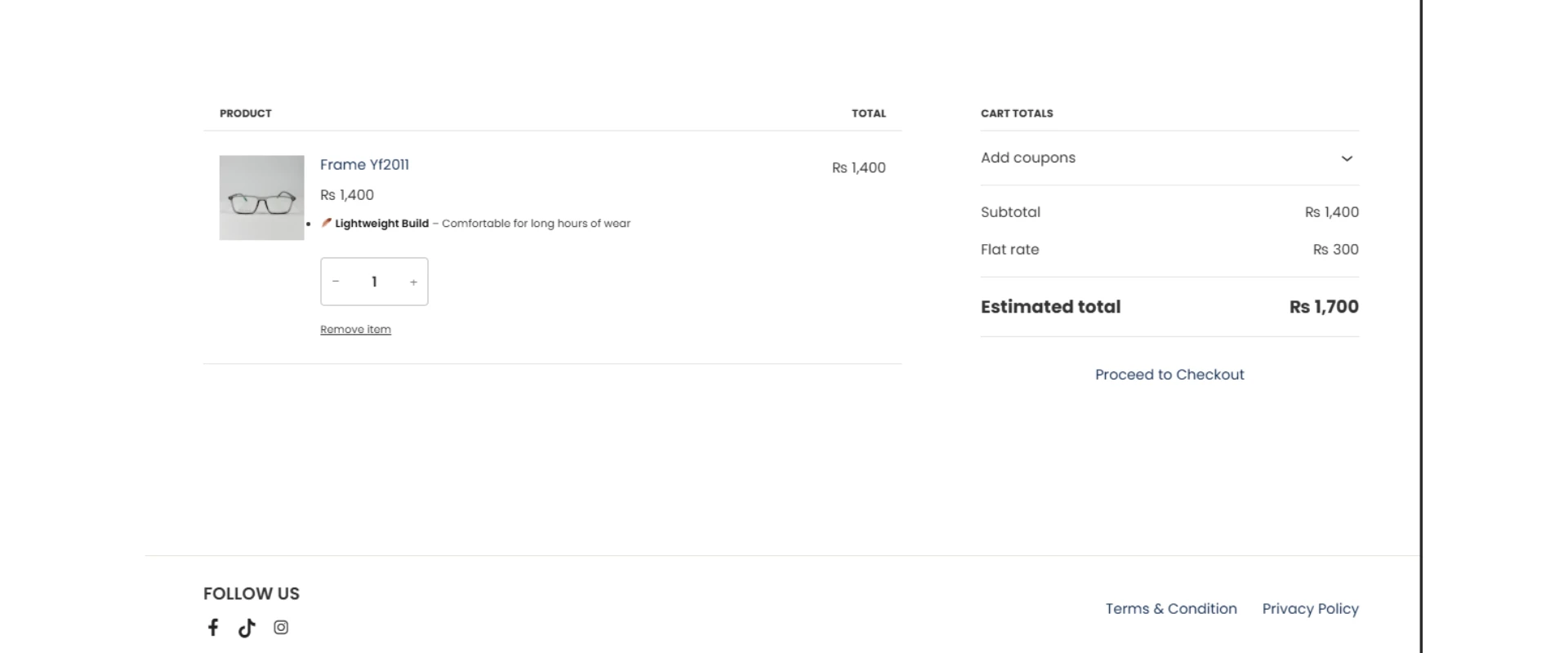Click the eyeglasses product thumbnail
Image resolution: width=1568 pixels, height=653 pixels.
pyautogui.click(x=261, y=198)
